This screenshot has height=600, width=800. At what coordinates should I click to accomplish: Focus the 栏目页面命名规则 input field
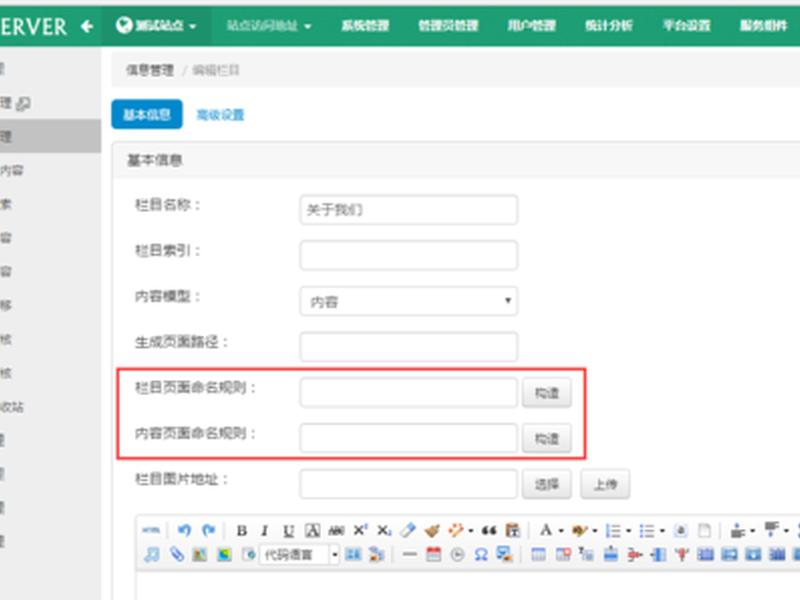click(409, 393)
